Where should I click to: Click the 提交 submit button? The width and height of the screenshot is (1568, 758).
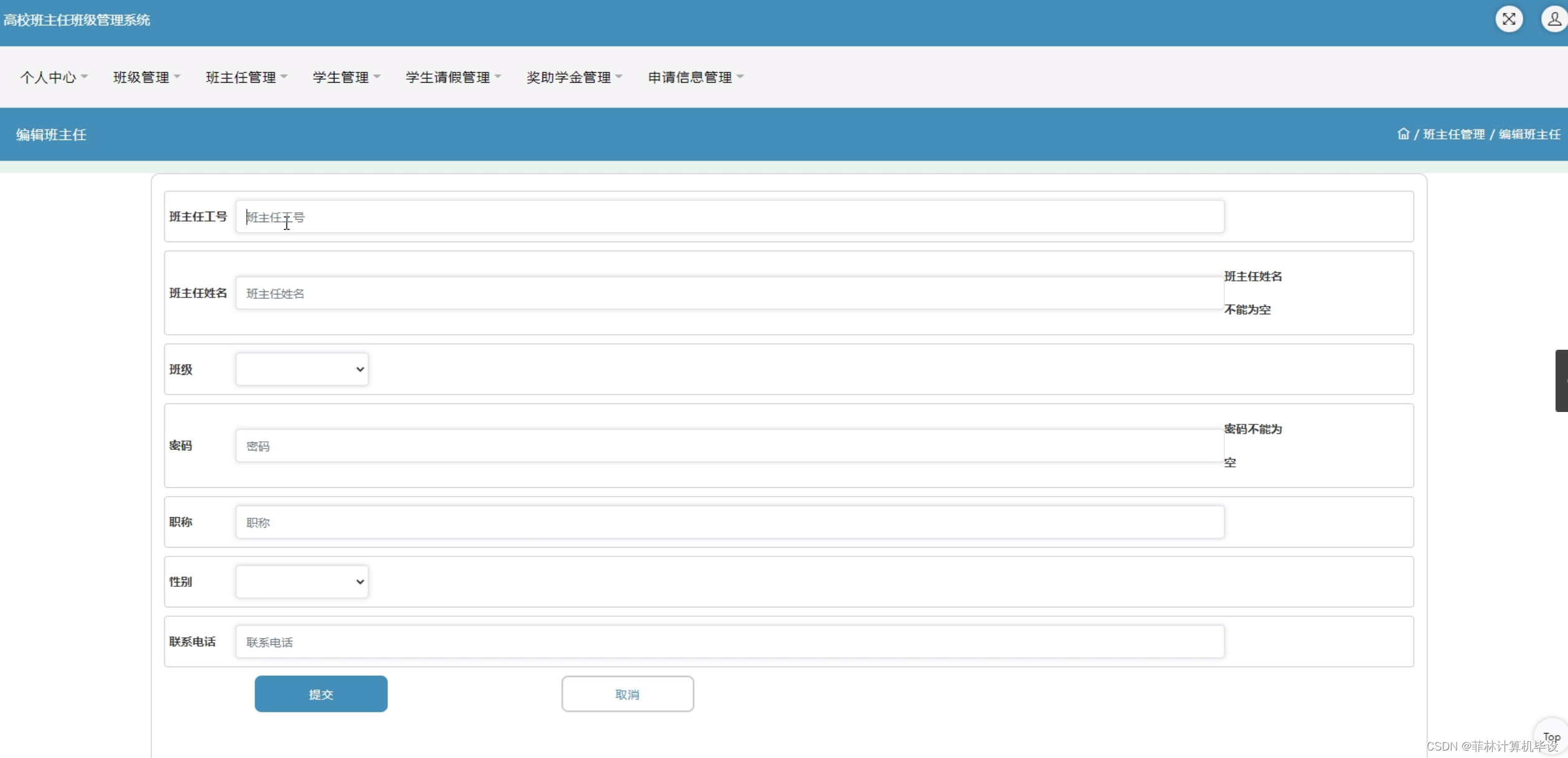[321, 693]
